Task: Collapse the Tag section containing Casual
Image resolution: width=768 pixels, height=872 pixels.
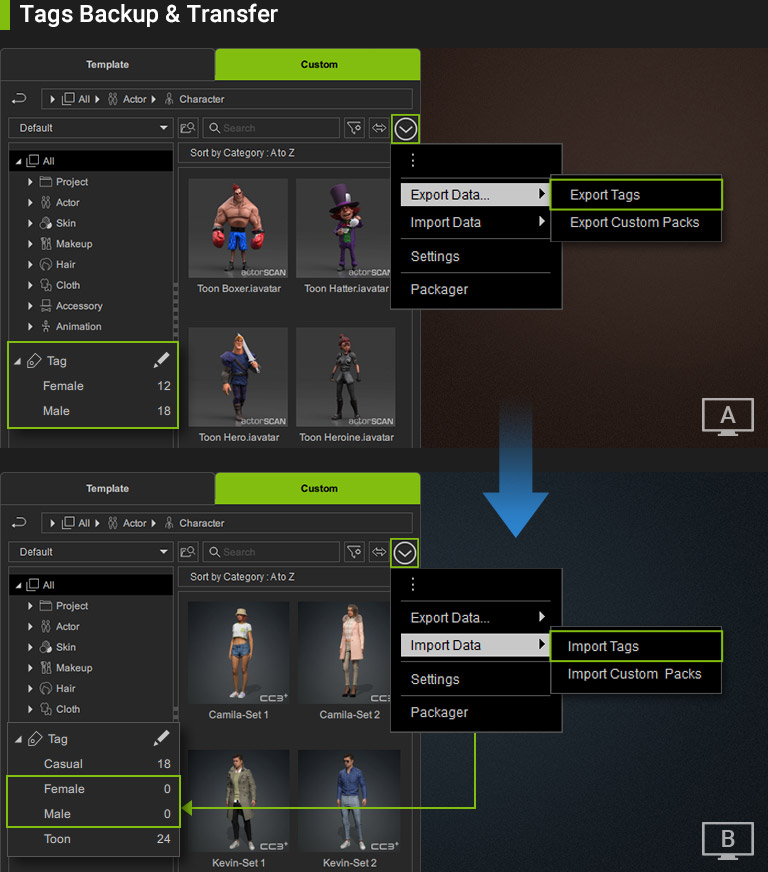Action: click(18, 739)
